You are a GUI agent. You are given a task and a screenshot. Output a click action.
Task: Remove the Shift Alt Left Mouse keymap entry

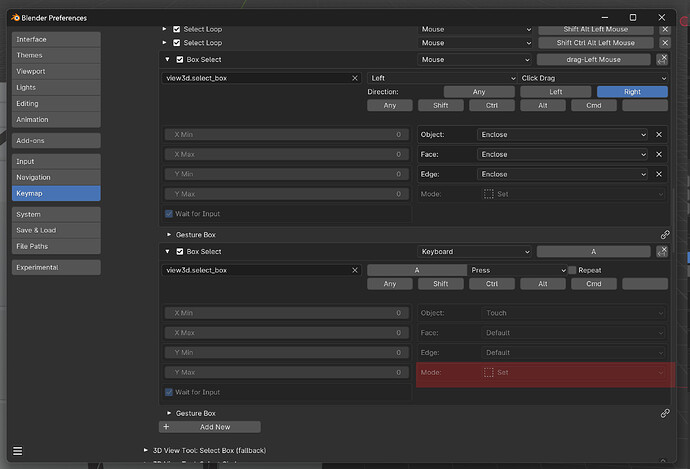pos(665,29)
